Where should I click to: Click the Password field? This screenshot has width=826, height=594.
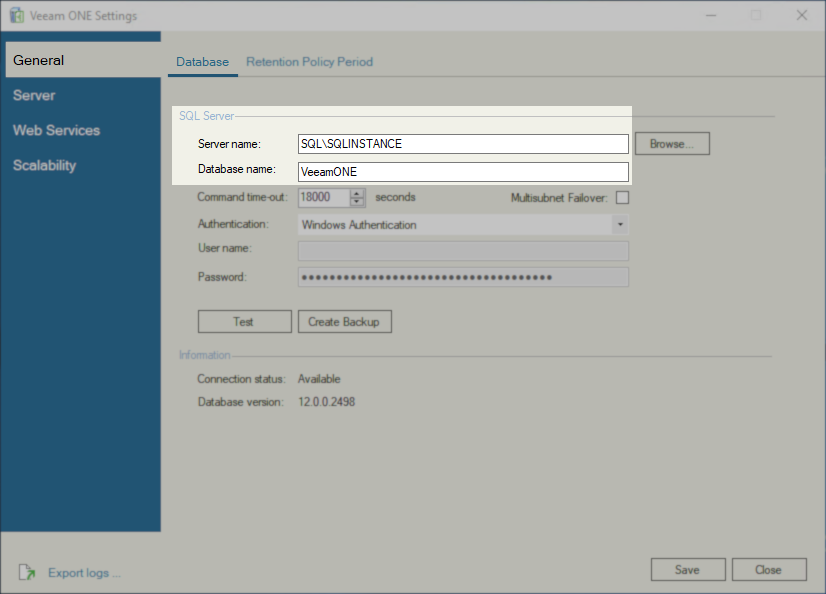click(x=463, y=277)
